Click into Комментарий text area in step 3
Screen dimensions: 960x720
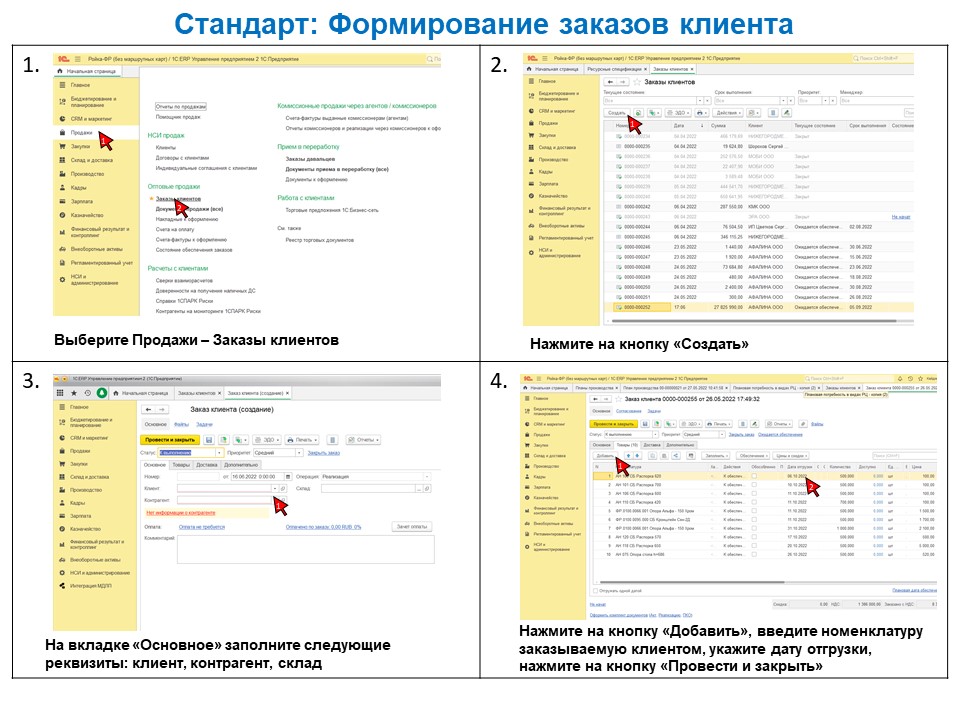(x=306, y=549)
